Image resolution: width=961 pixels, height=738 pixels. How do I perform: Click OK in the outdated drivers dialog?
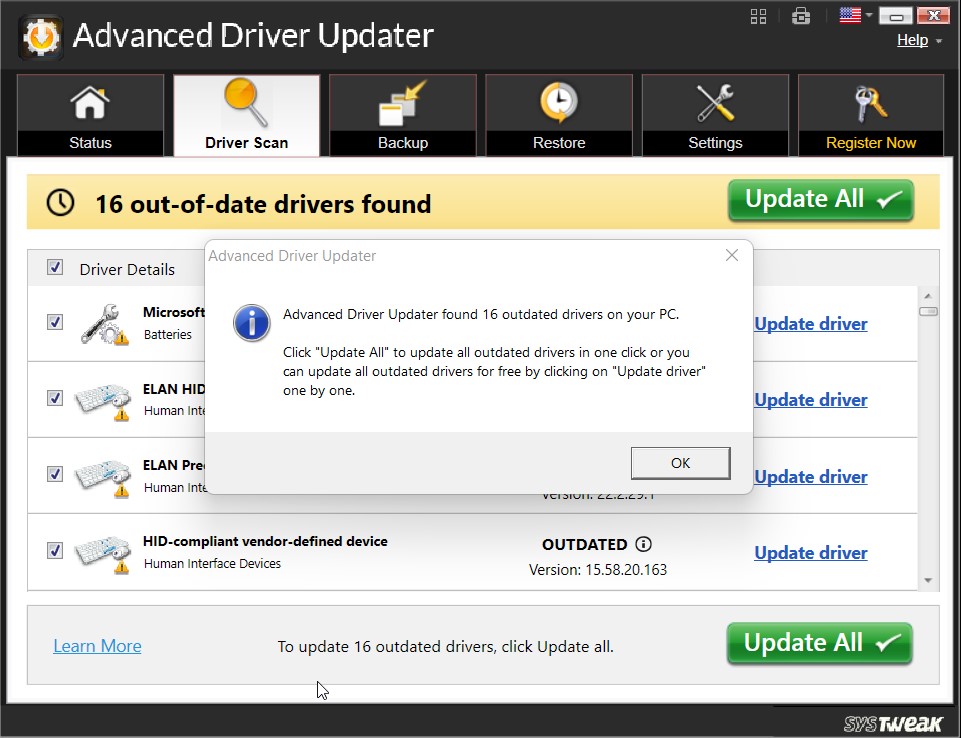pos(680,463)
